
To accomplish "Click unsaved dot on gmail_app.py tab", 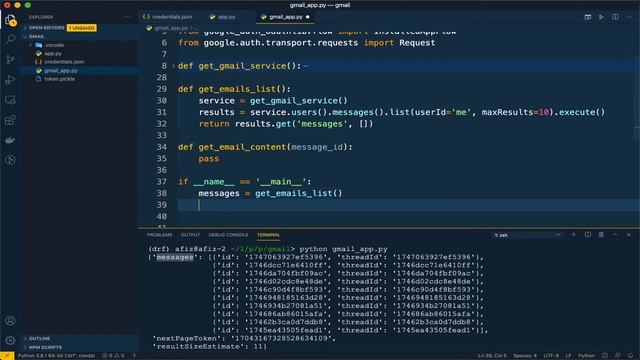I will click(308, 17).
